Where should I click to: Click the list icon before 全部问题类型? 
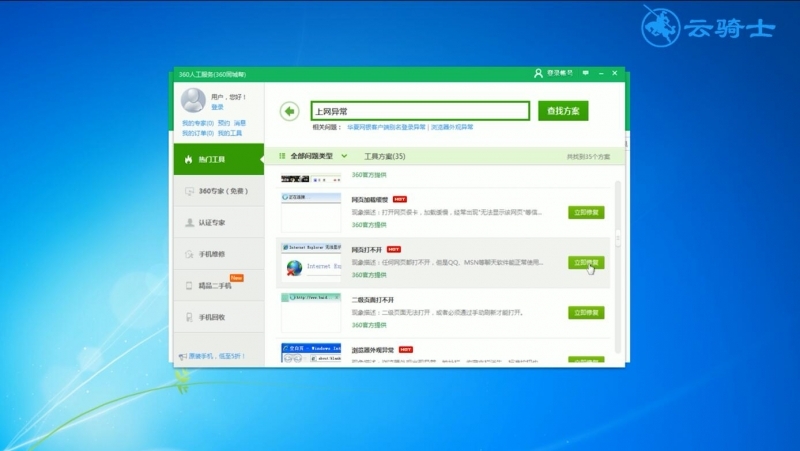point(282,156)
